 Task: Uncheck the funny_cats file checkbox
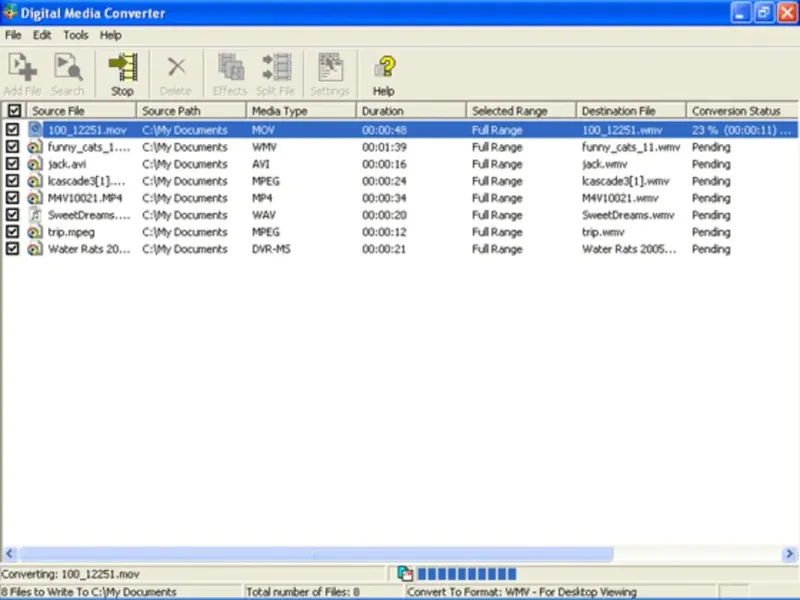pos(13,147)
